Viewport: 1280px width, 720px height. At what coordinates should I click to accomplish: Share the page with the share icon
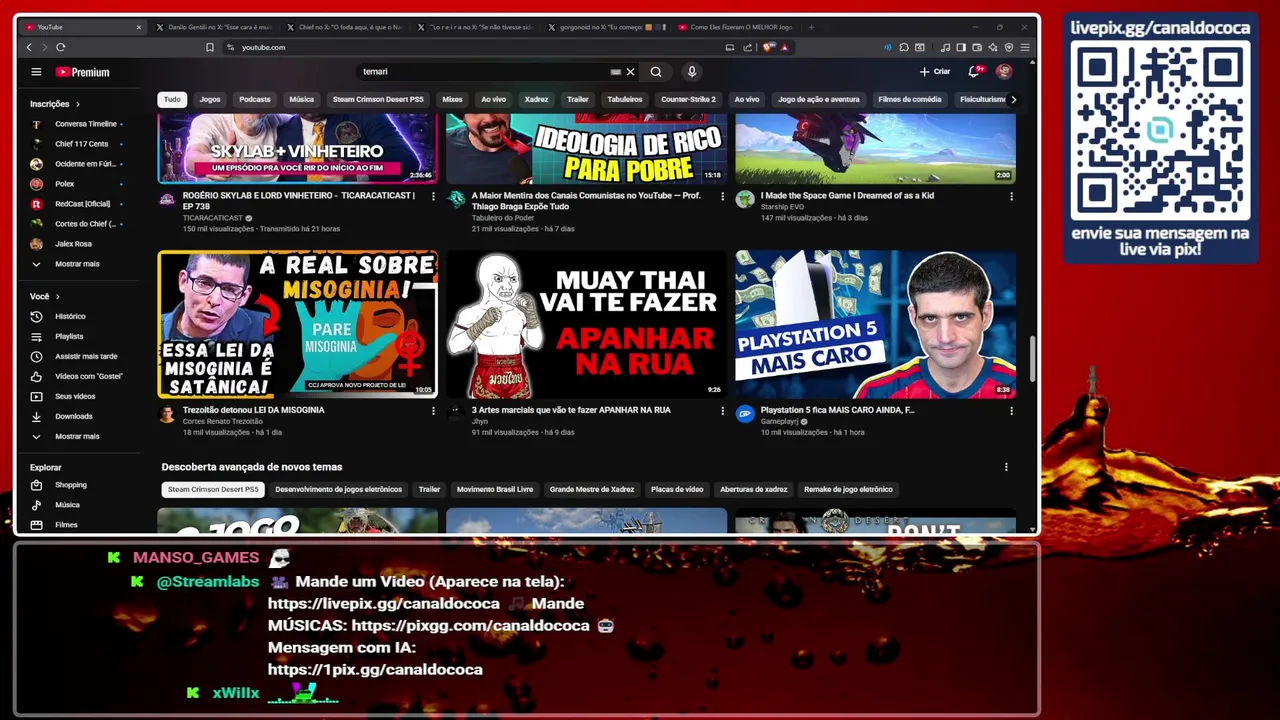point(748,47)
